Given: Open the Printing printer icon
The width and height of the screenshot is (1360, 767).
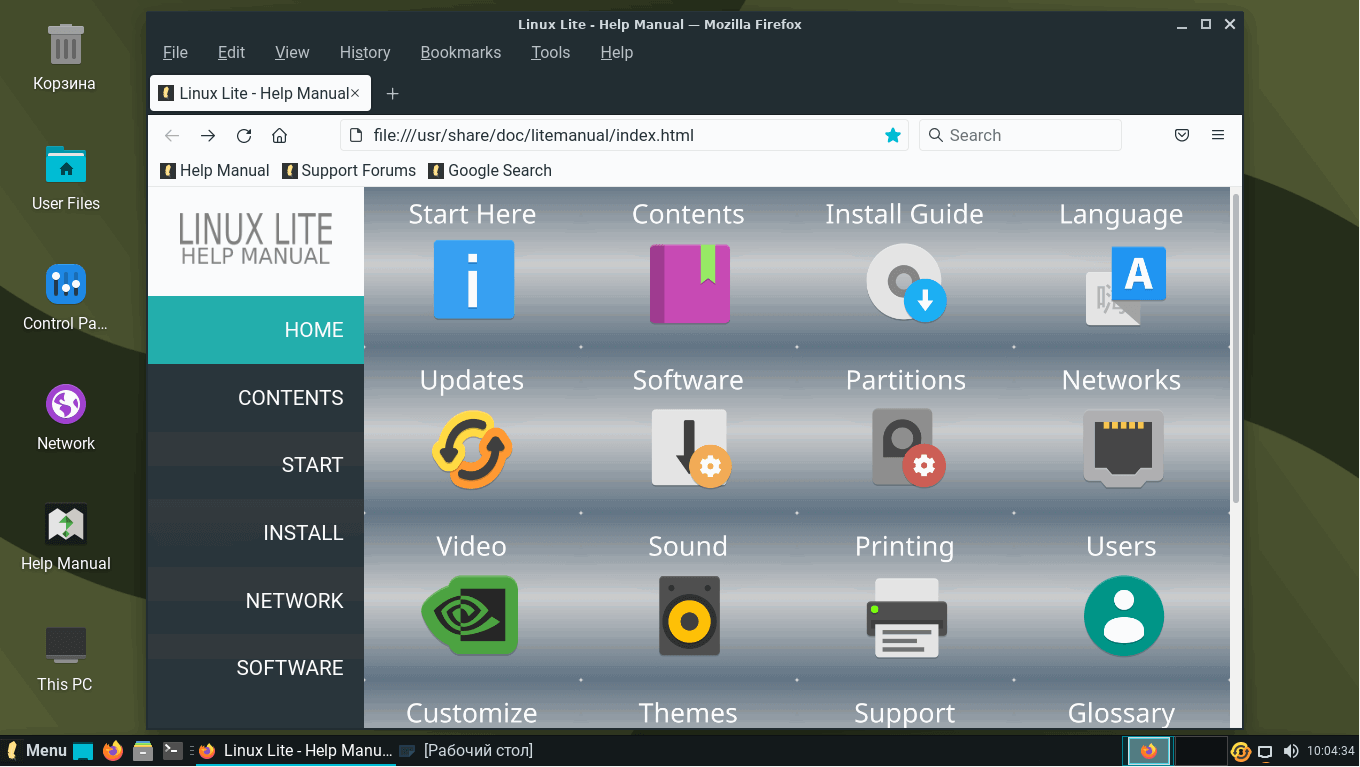Looking at the screenshot, I should point(906,617).
